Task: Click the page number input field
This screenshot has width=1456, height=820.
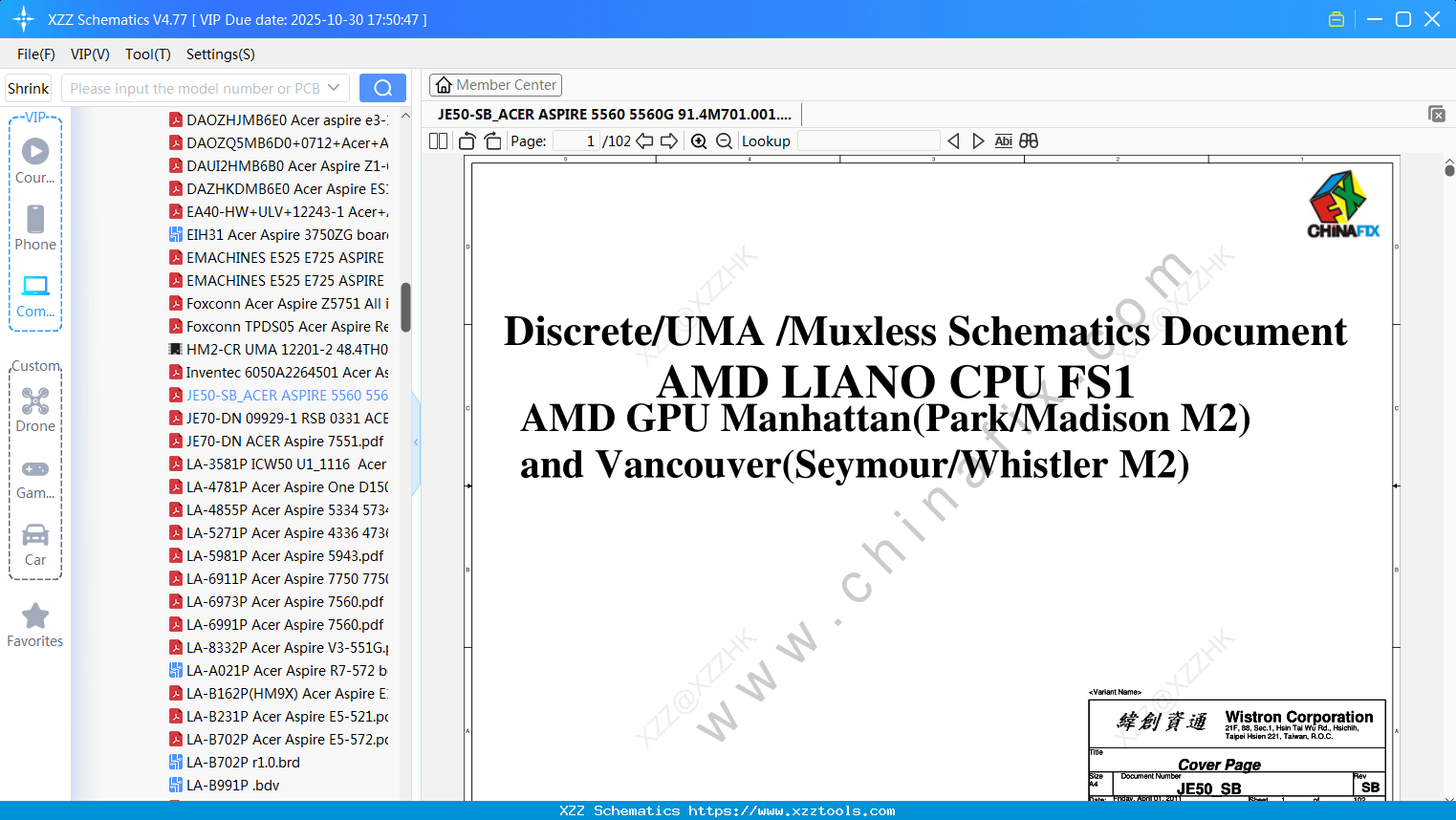Action: pyautogui.click(x=576, y=141)
